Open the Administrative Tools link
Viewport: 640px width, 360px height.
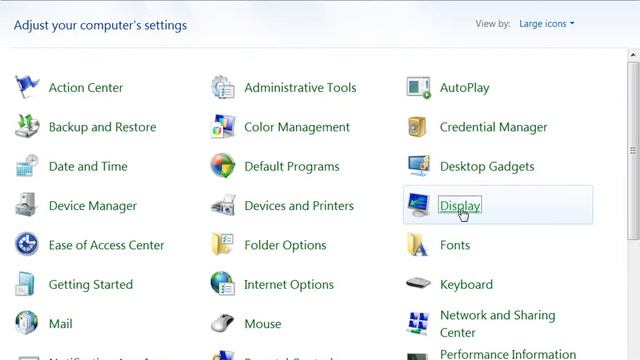[x=300, y=87]
